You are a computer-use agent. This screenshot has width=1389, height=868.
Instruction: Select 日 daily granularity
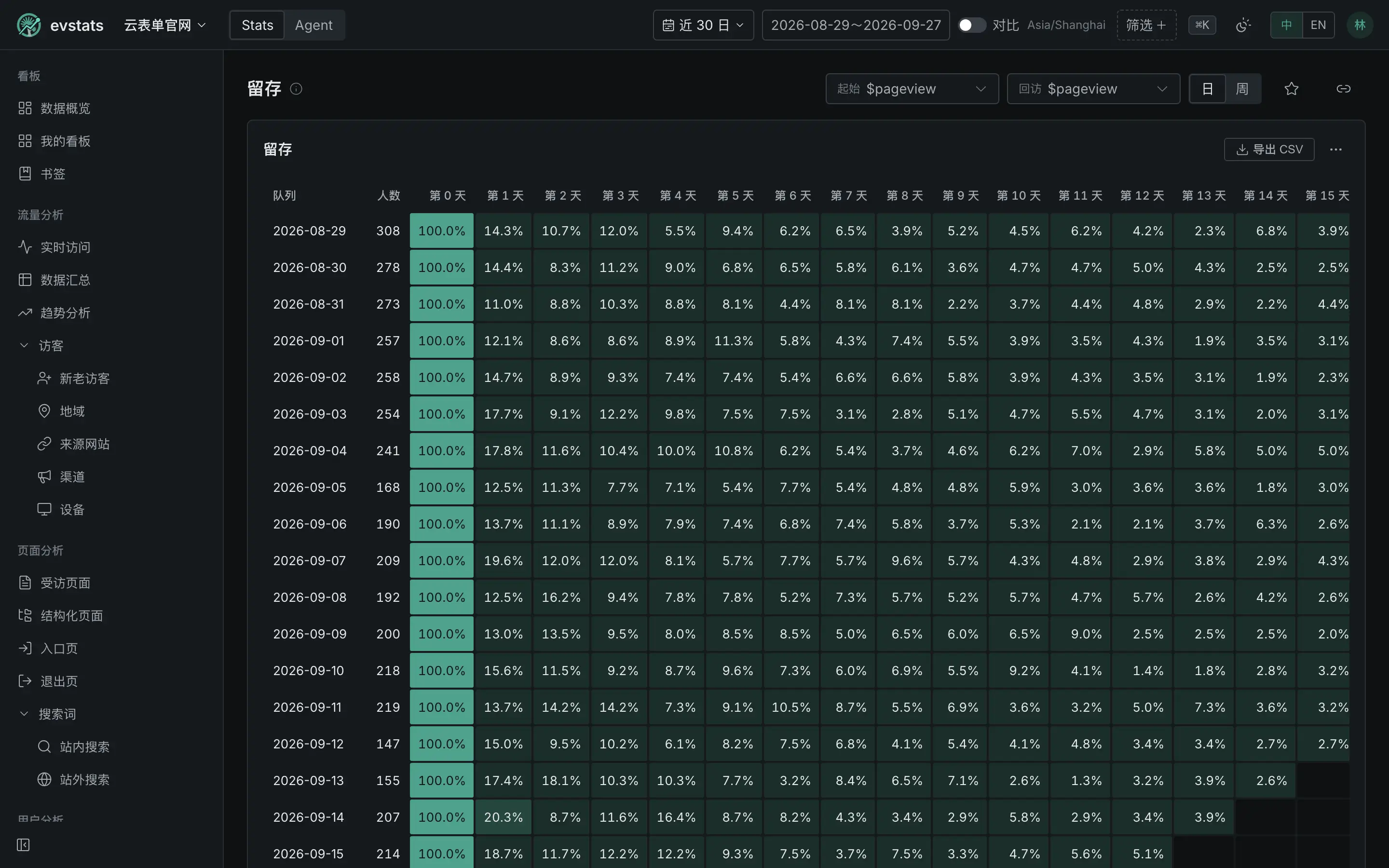[1208, 89]
